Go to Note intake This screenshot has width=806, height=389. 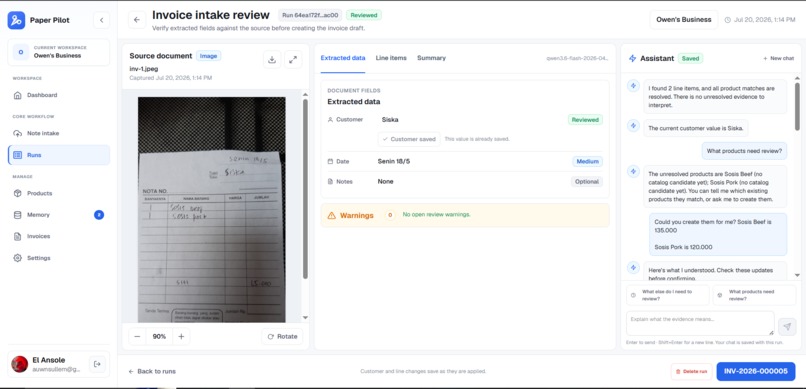tap(59, 133)
